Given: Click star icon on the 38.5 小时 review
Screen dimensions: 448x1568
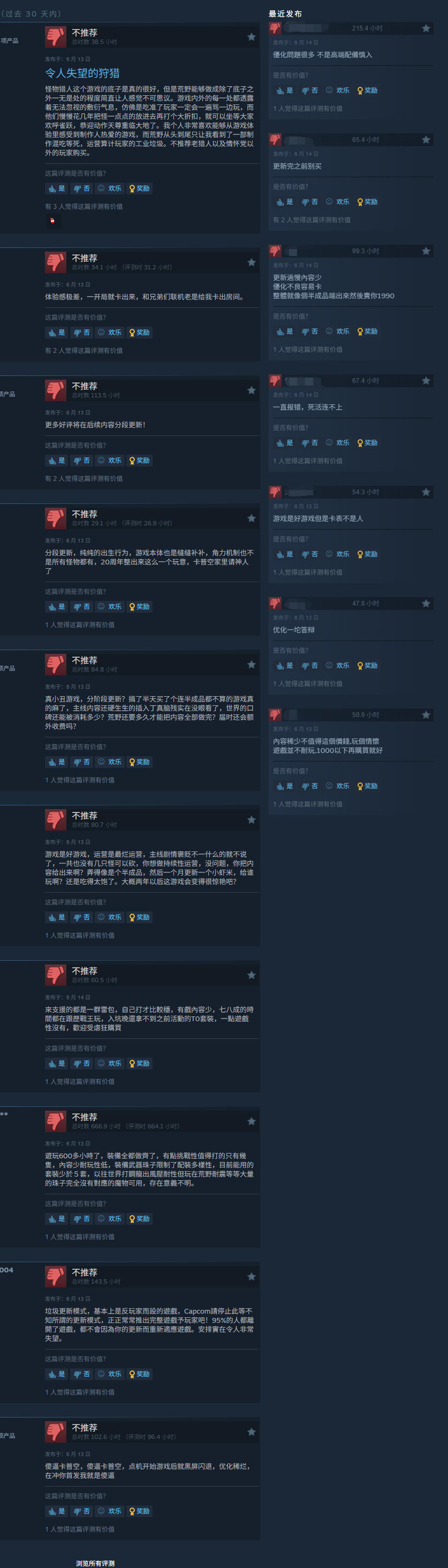Looking at the screenshot, I should 252,37.
